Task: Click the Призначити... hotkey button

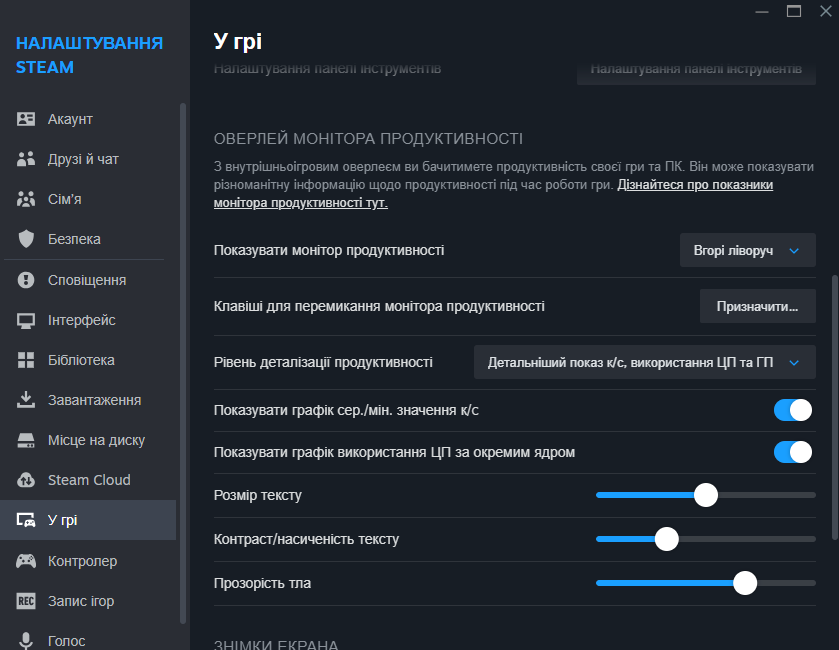Action: coord(757,306)
